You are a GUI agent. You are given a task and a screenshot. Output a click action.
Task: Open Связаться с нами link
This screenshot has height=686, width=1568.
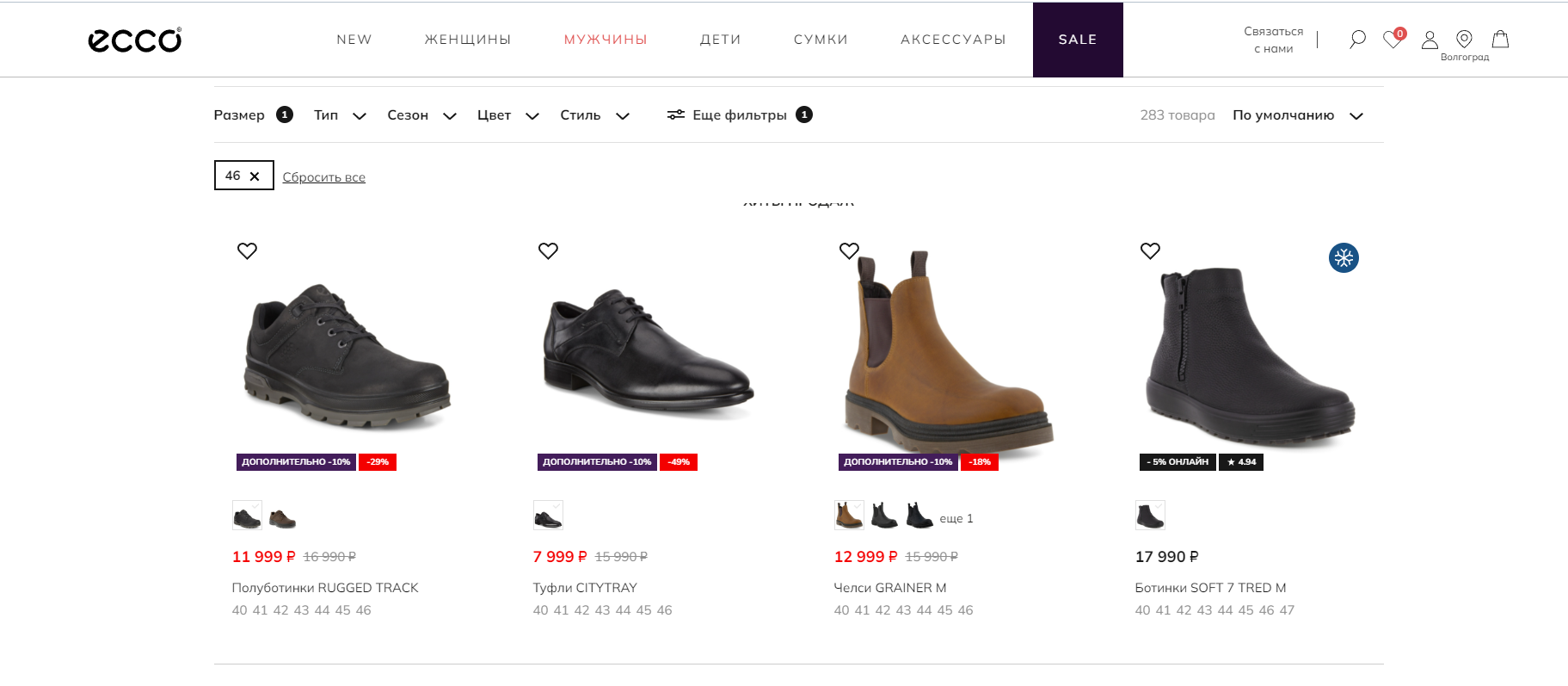coord(1274,40)
